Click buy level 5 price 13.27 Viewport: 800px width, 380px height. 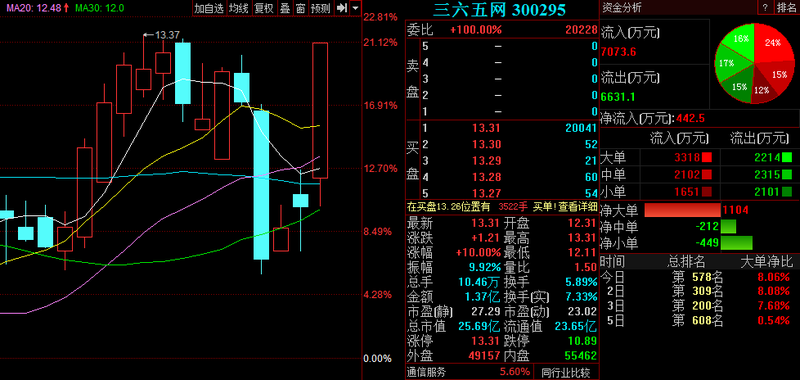coord(486,193)
